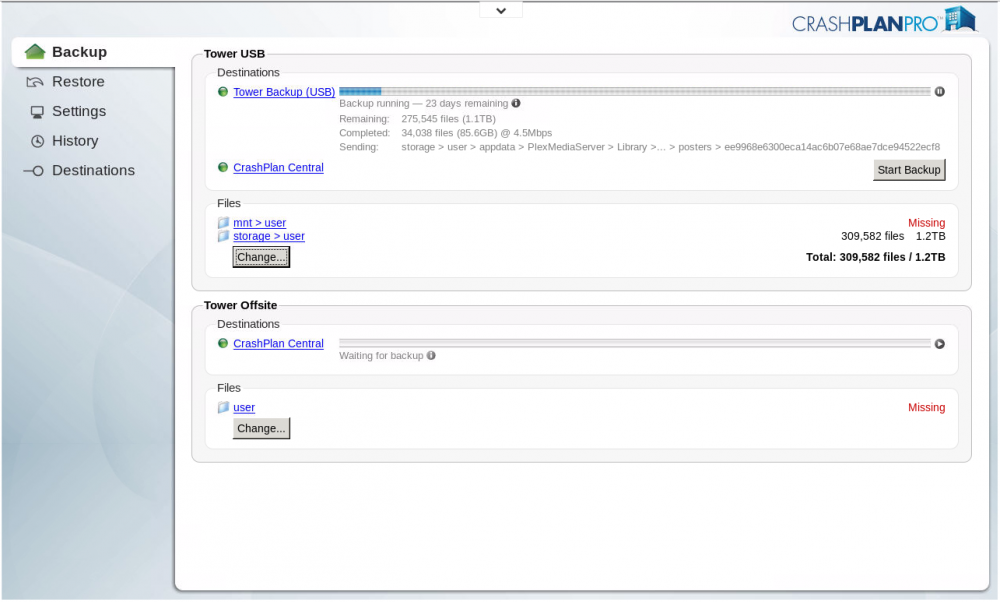Open the Settings tab

(x=78, y=111)
